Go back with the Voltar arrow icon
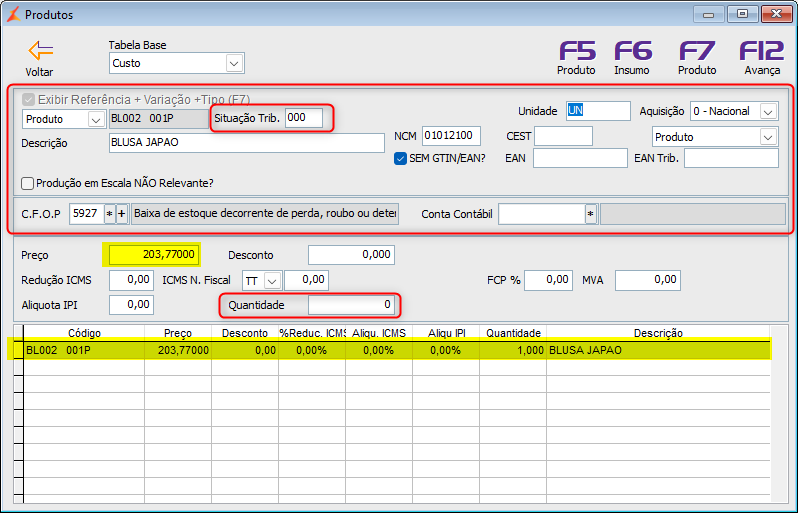This screenshot has height=513, width=798. pyautogui.click(x=41, y=51)
